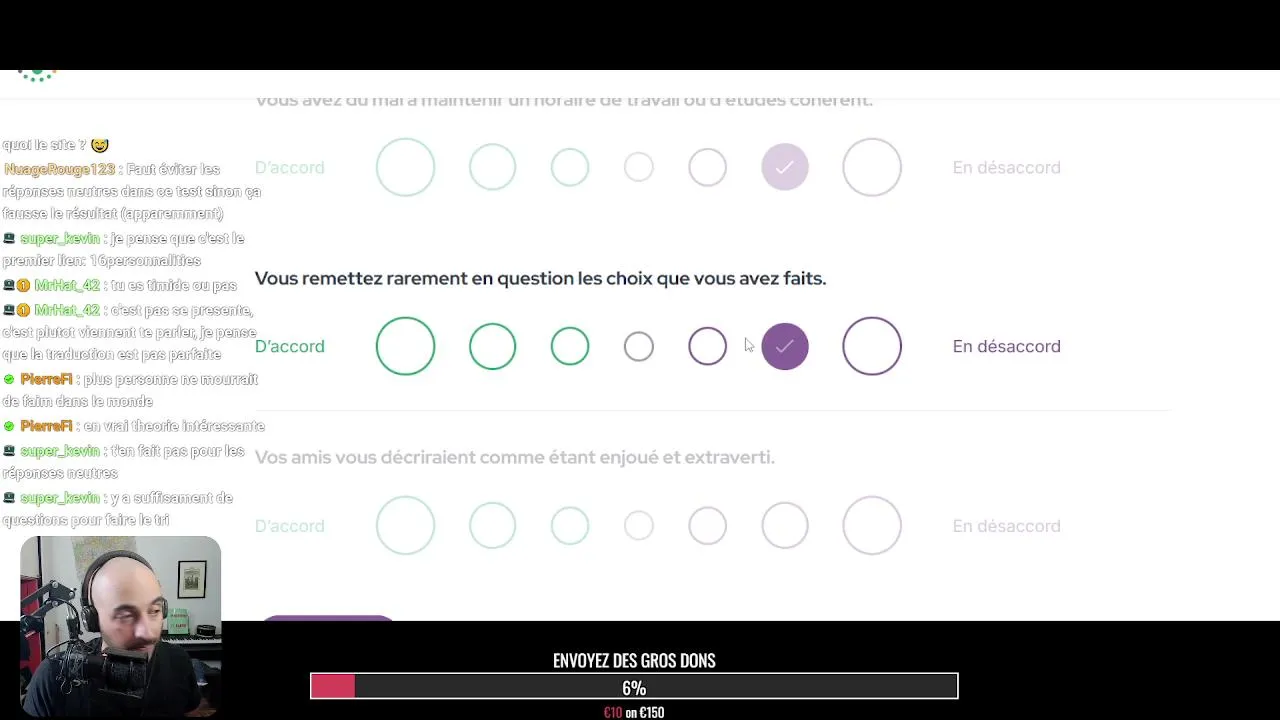
Task: Click "En désaccord" label next to "remettez rarement en question" options
Action: [x=1006, y=346]
